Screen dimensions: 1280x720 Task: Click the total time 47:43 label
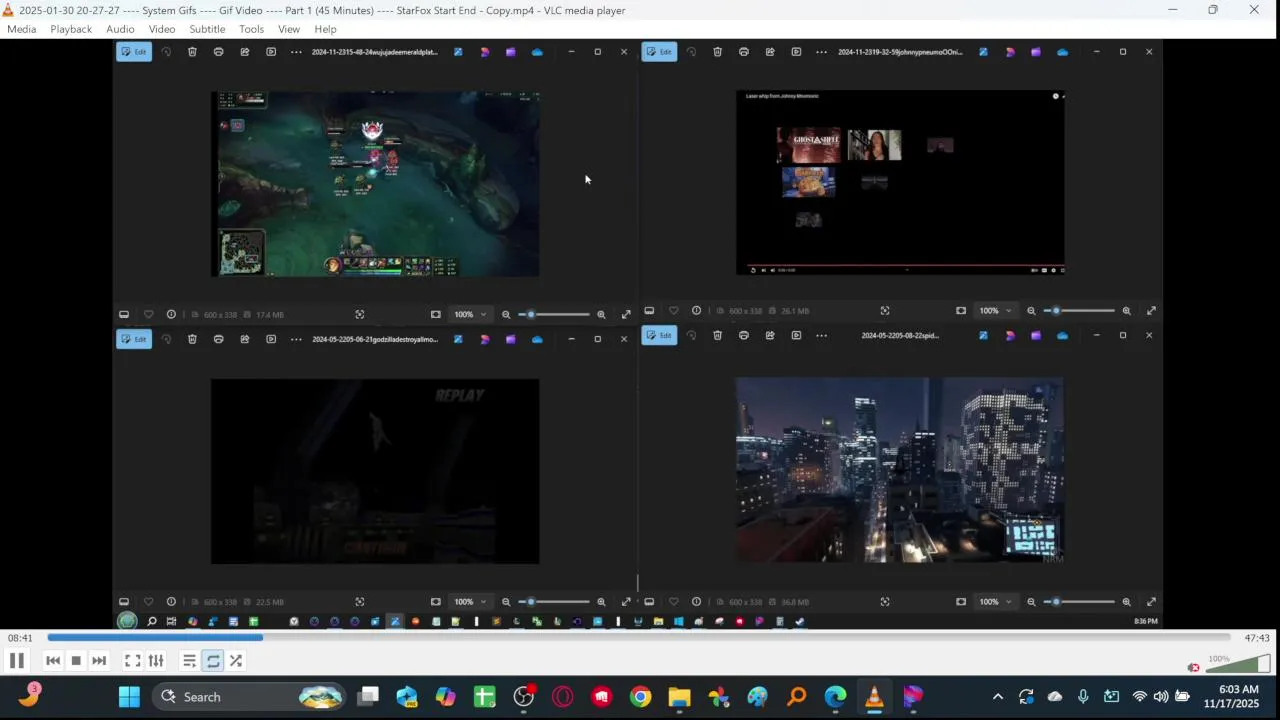1257,638
